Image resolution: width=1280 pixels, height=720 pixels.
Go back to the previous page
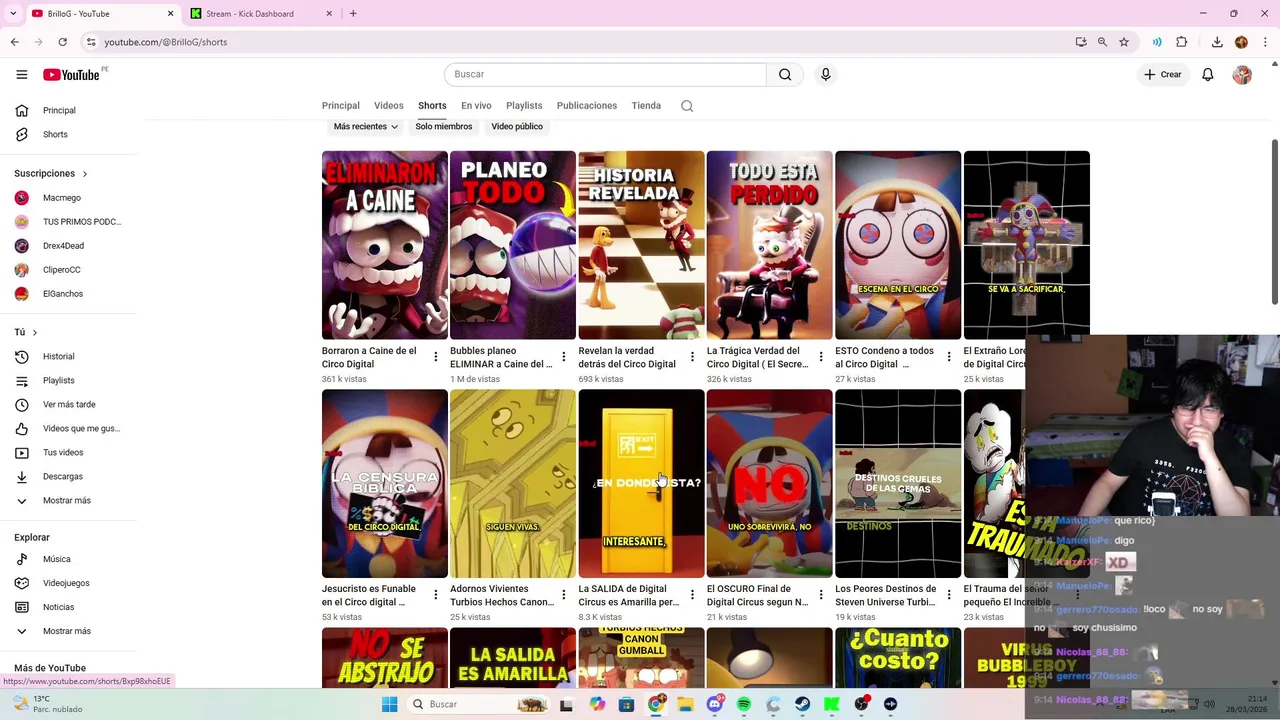(14, 42)
